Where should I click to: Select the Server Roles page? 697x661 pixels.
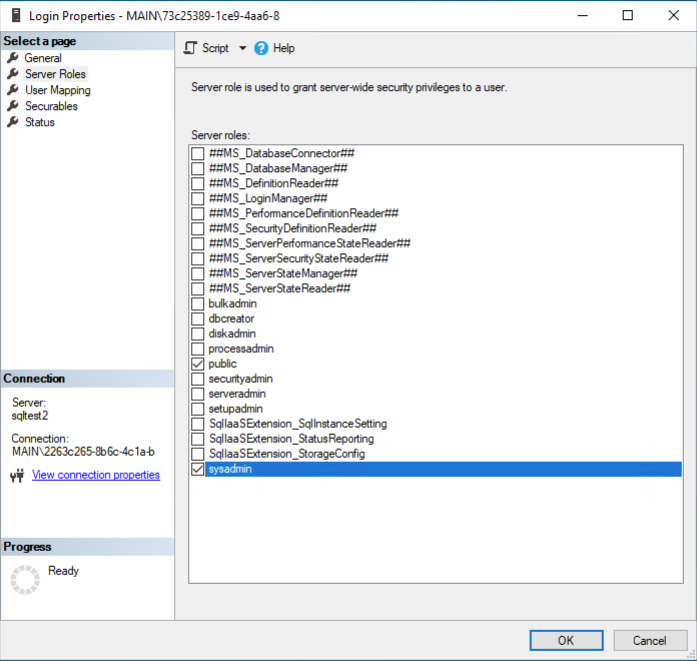click(55, 74)
